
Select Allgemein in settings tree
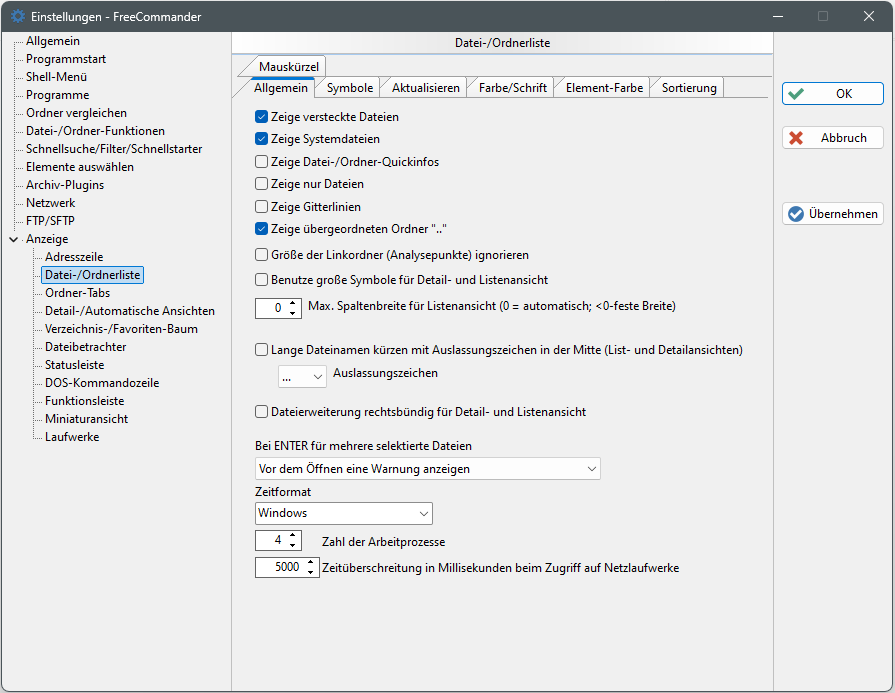[x=53, y=41]
